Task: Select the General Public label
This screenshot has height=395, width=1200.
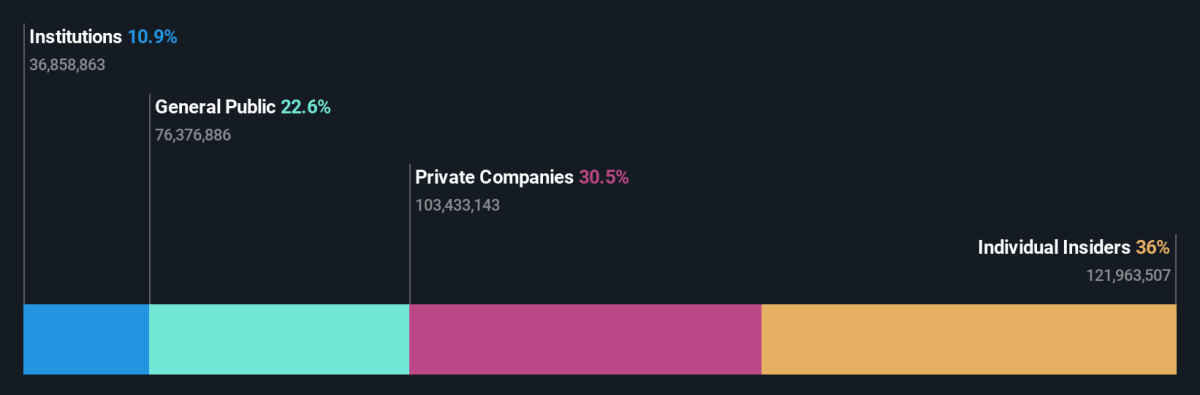Action: pos(215,107)
